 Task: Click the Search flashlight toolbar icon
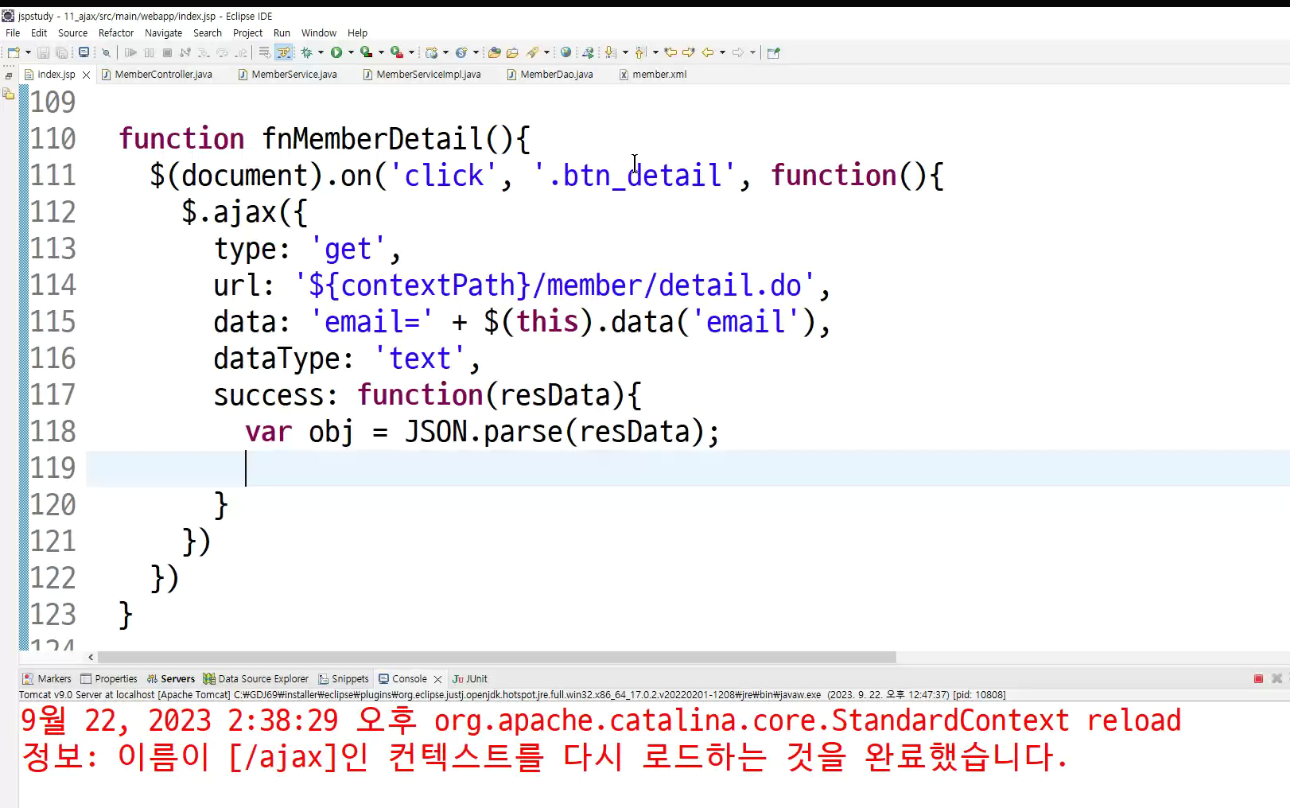533,52
